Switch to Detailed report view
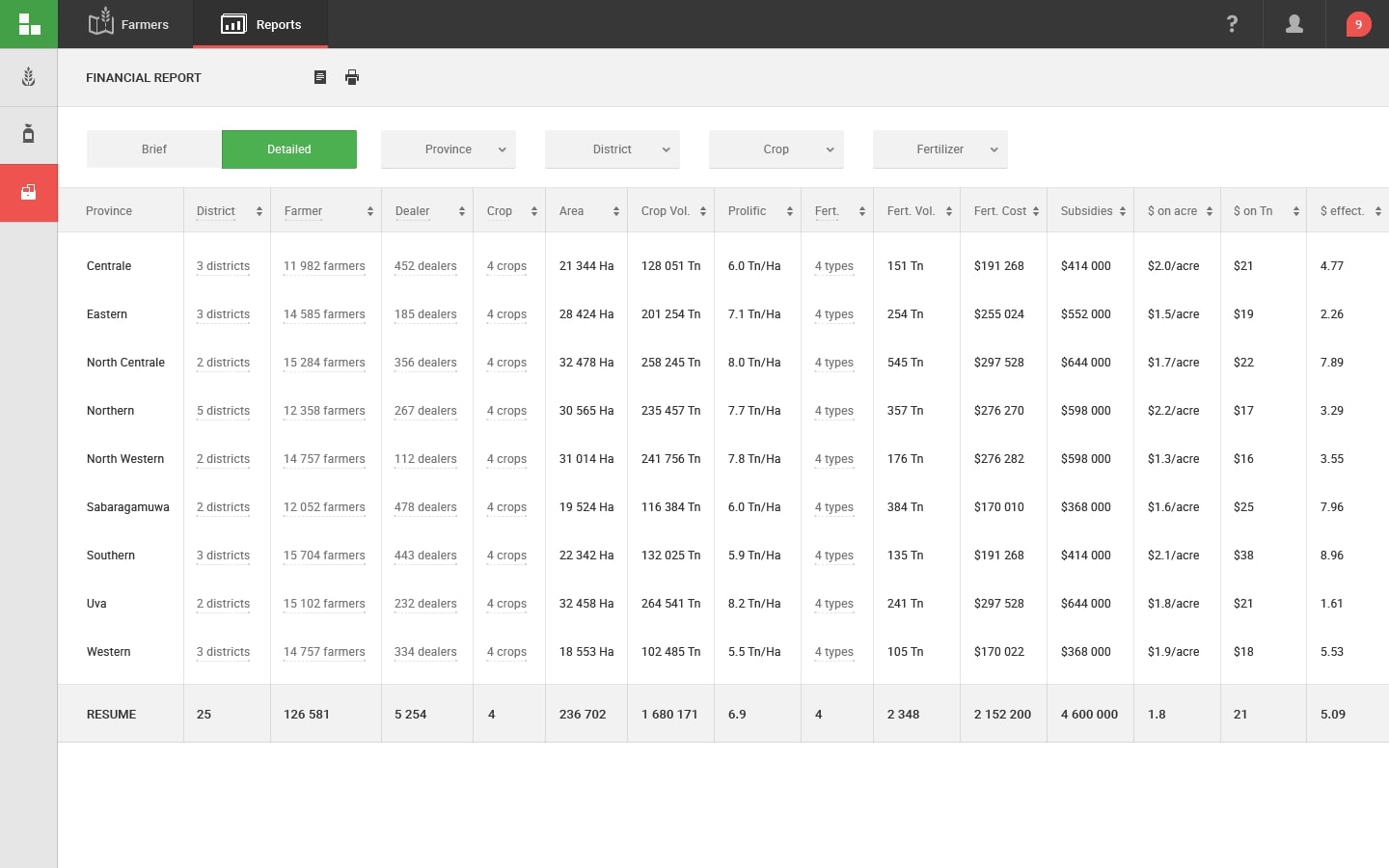This screenshot has width=1389, height=868. click(x=289, y=149)
